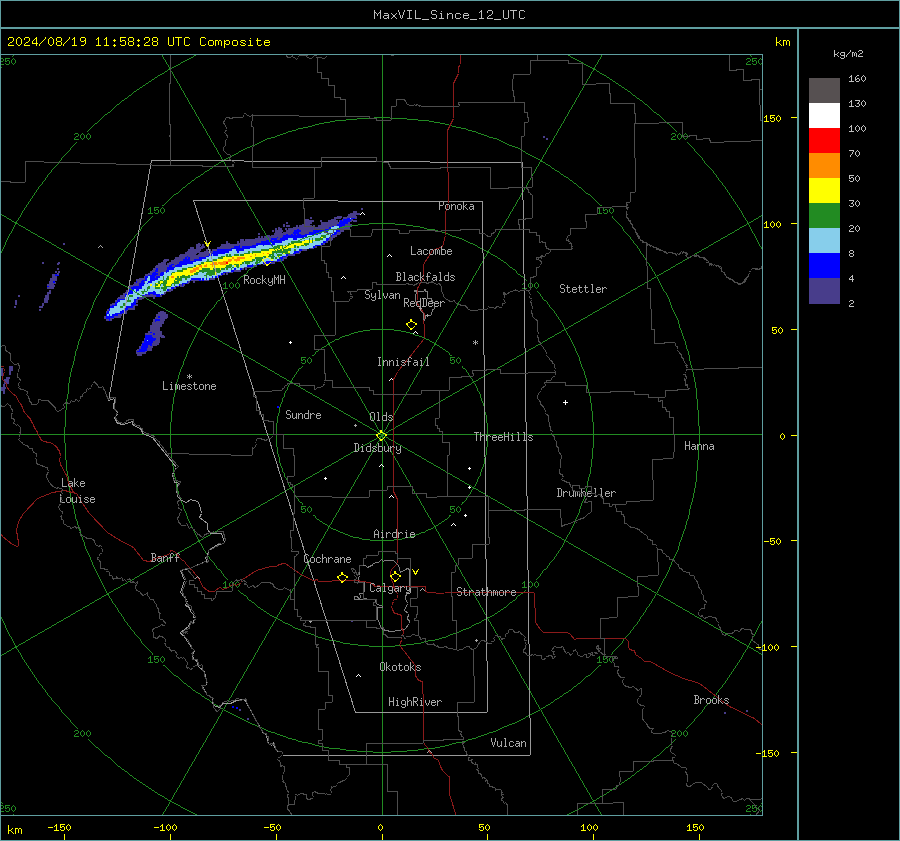900x841 pixels.
Task: Click the orange 50-70 legend swatch
Action: pyautogui.click(x=824, y=166)
